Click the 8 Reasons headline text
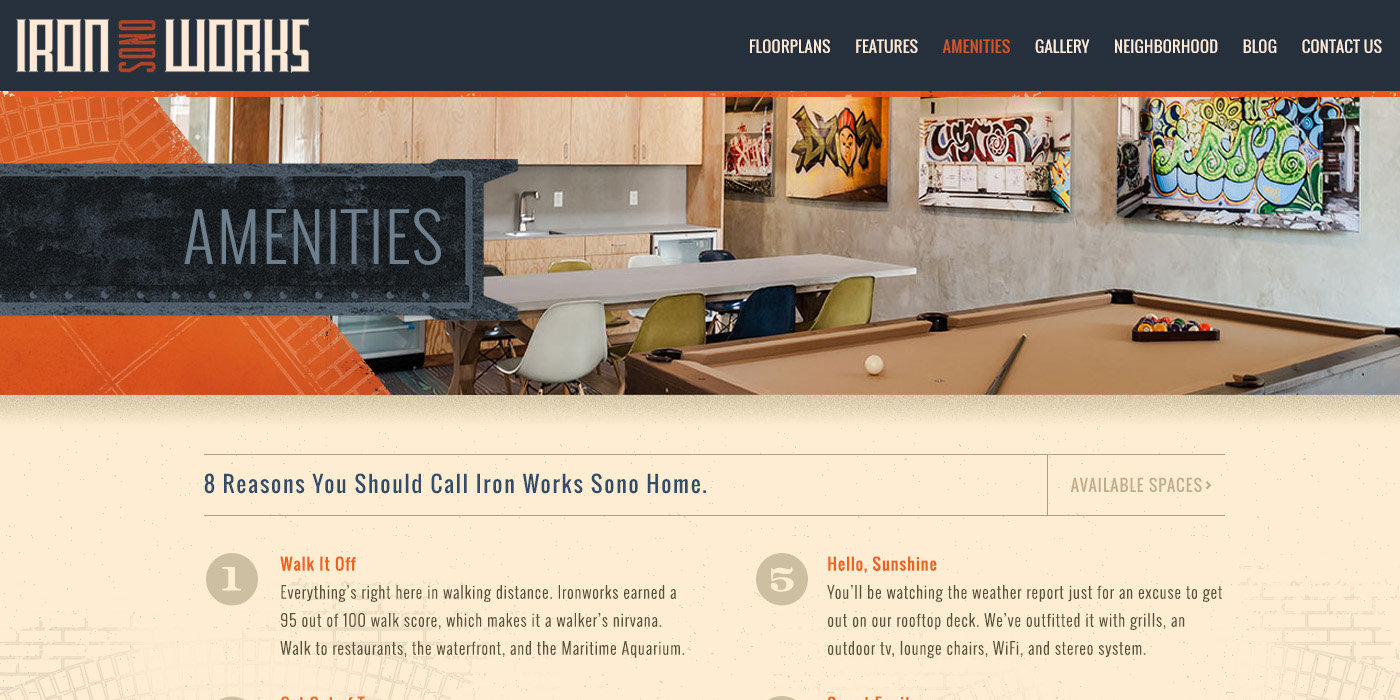The image size is (1400, 700). point(456,484)
